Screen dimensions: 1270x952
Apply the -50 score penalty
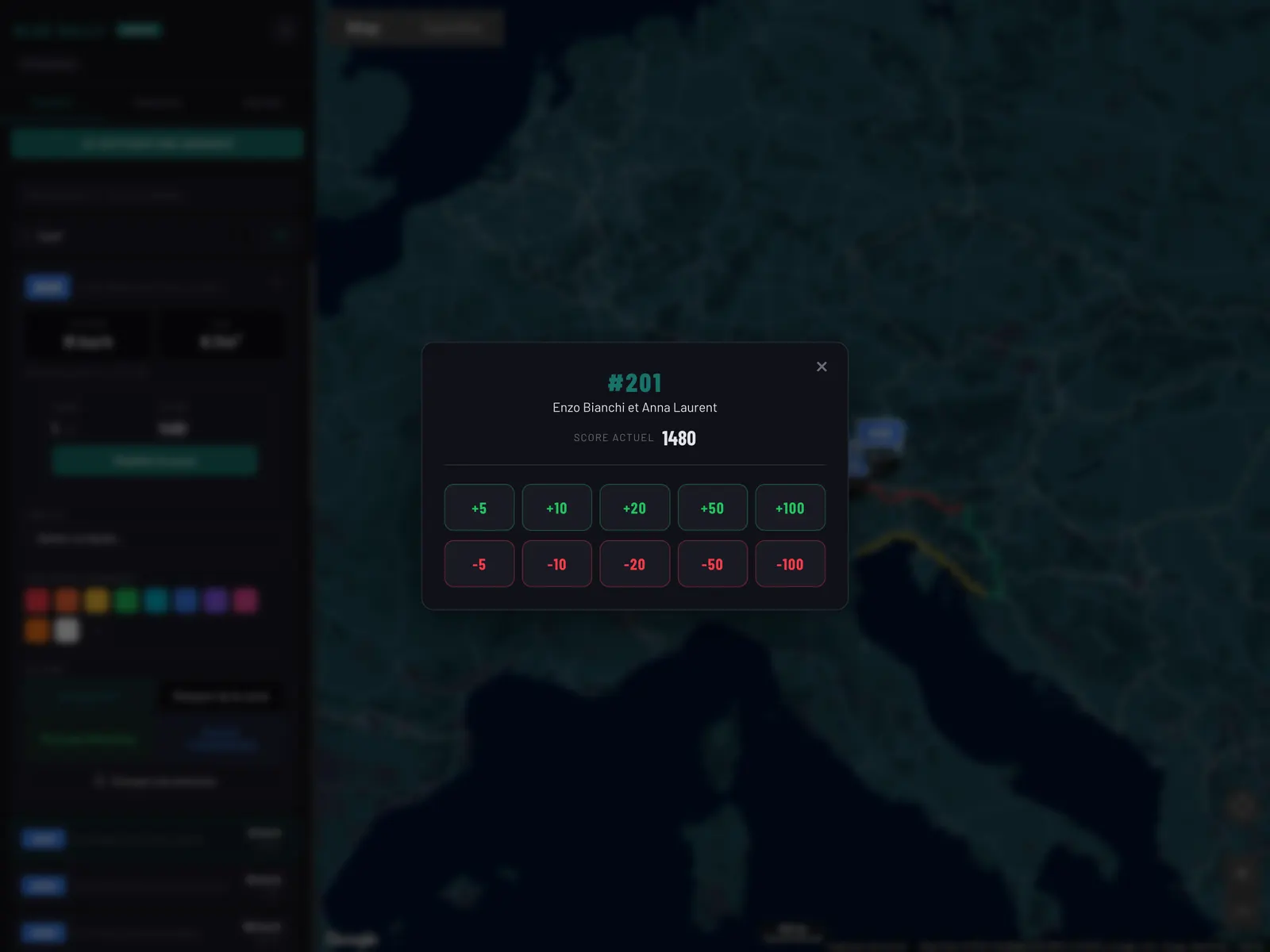coord(712,564)
